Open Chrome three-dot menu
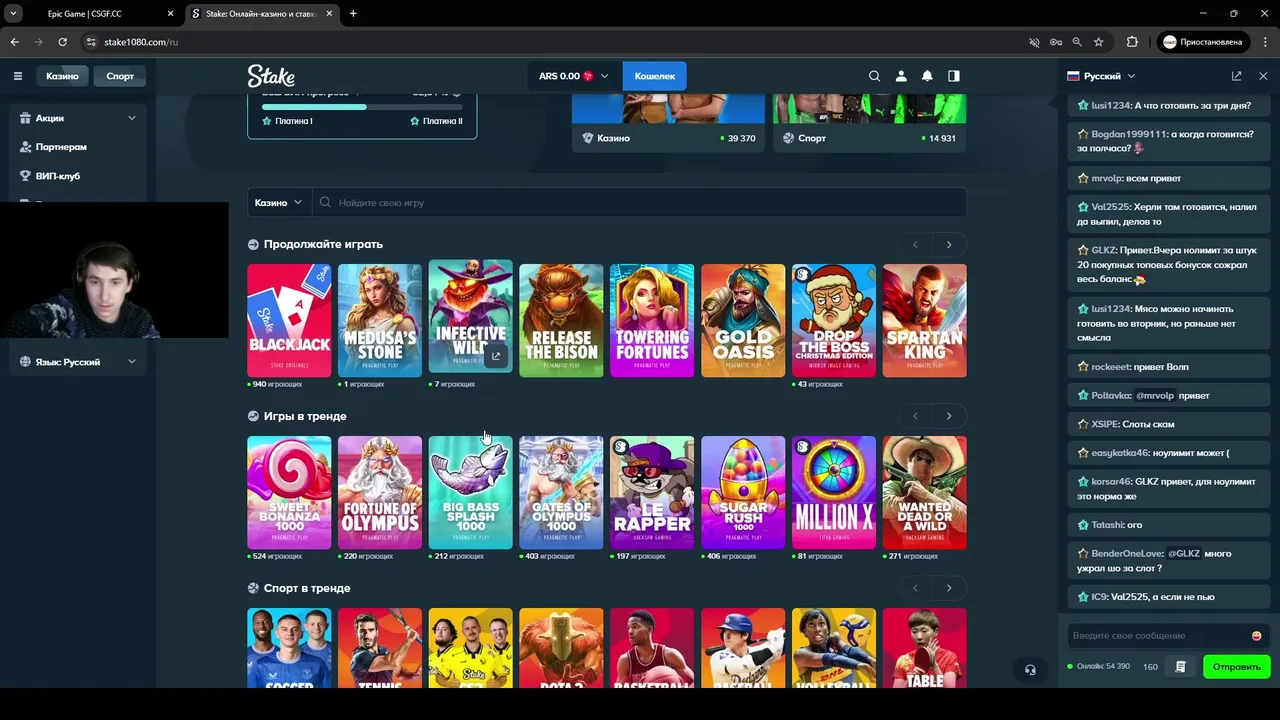This screenshot has width=1280, height=720. click(x=1263, y=42)
